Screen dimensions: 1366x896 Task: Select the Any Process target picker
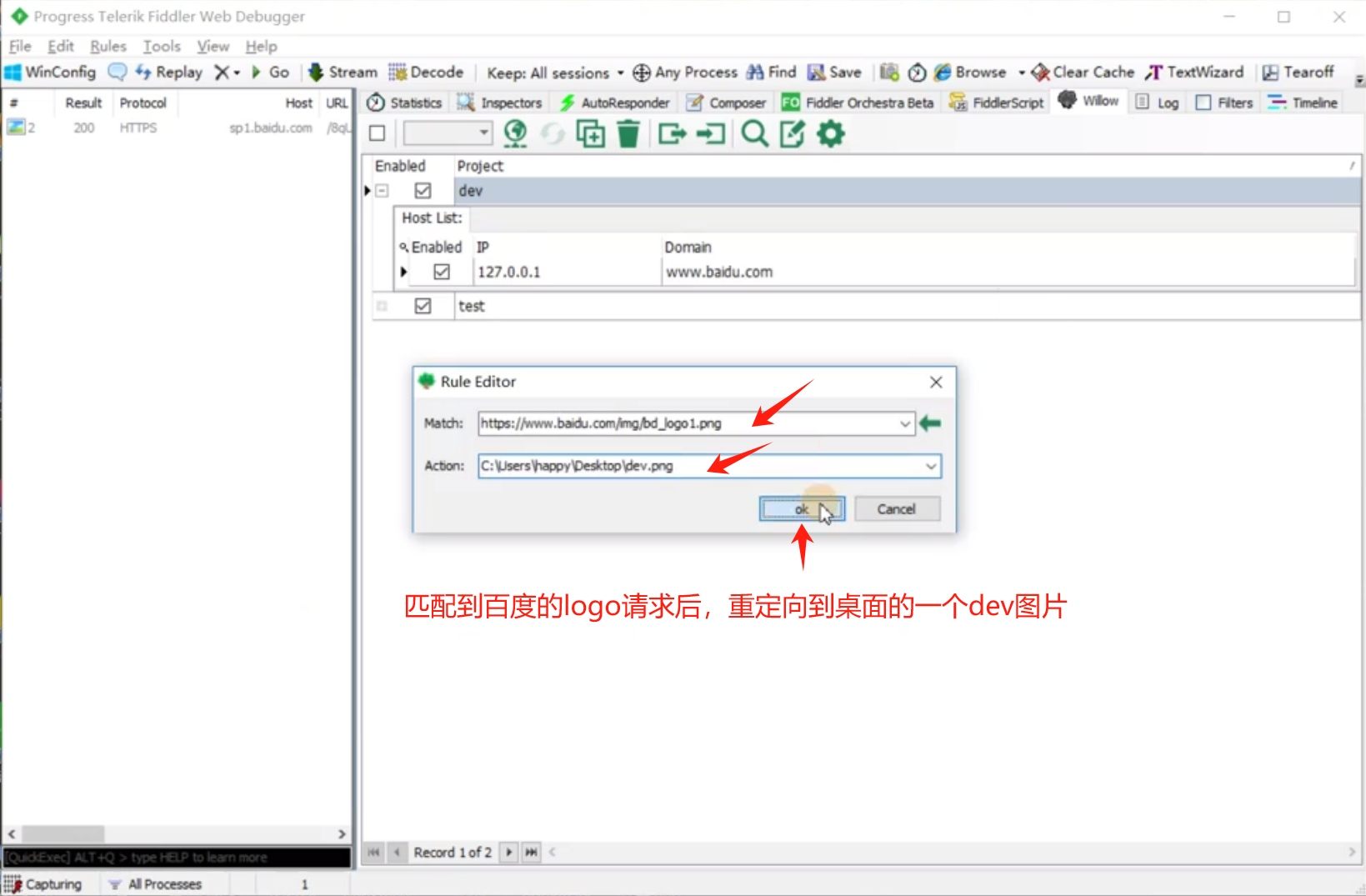point(685,73)
